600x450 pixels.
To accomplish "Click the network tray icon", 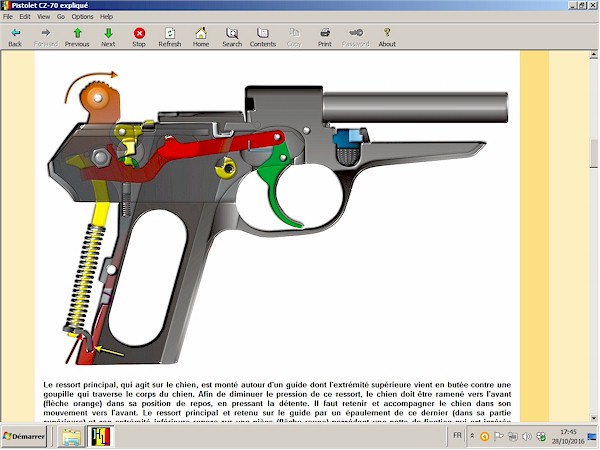I will [x=513, y=437].
